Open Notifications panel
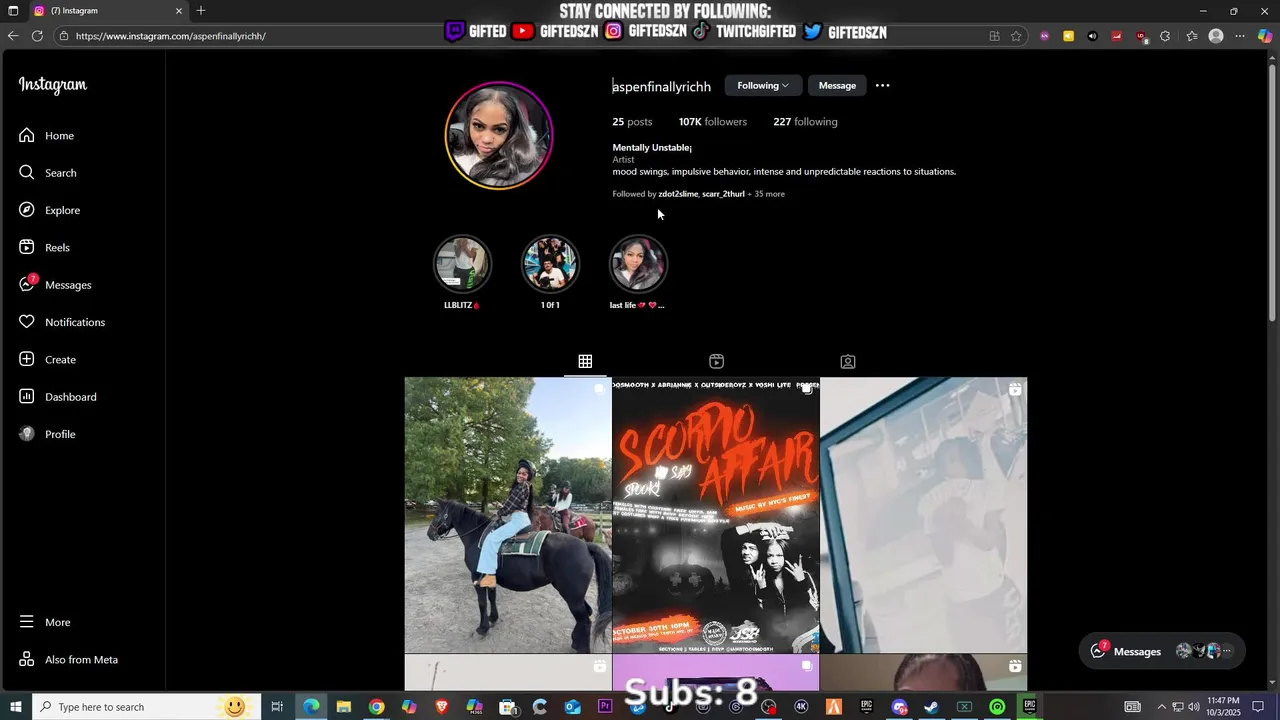Screen dimensions: 1280x720 click(61, 322)
